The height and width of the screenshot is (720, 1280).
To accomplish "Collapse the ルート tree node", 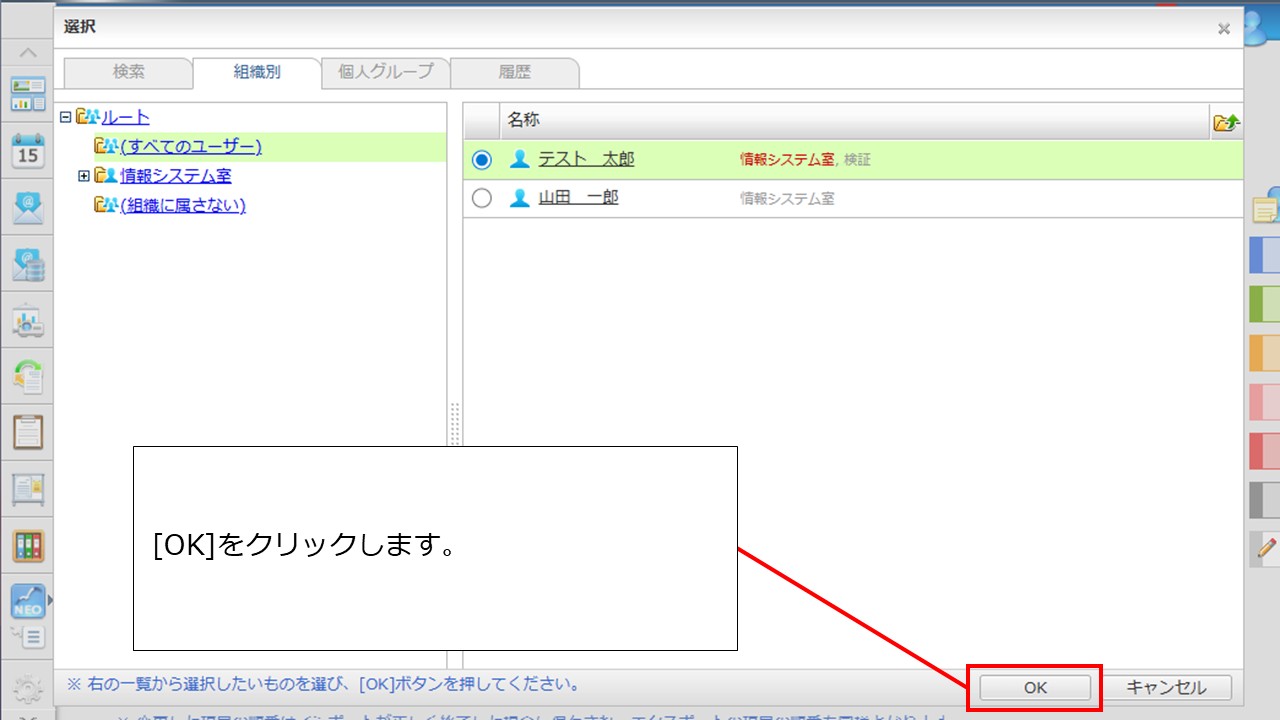I will point(66,117).
